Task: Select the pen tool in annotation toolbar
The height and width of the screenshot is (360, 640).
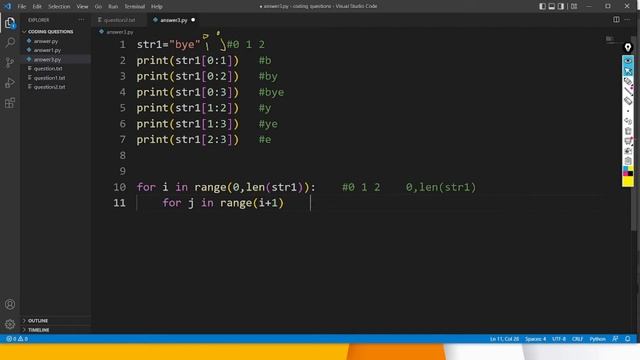Action: [628, 81]
